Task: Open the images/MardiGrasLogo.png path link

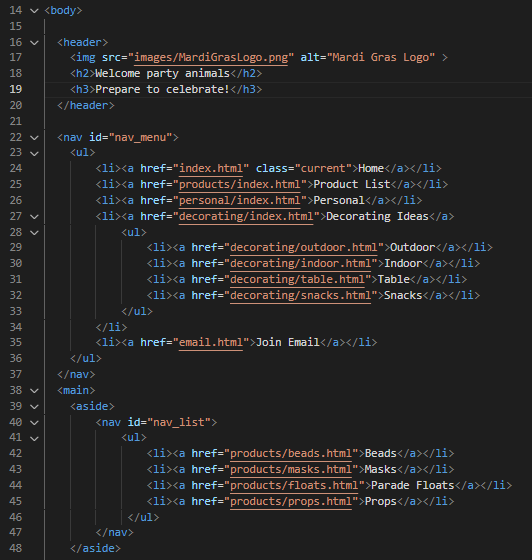Action: (211, 58)
